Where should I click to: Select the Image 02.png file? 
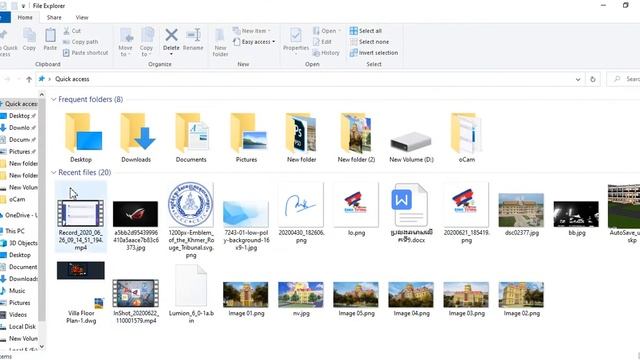(x=521, y=299)
